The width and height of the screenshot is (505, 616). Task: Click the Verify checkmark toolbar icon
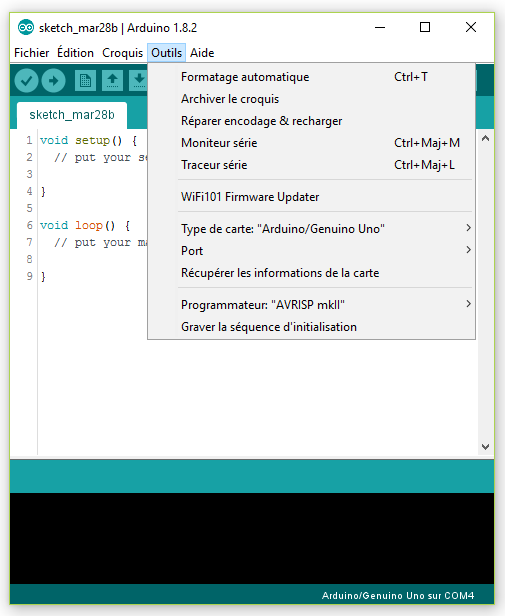coord(26,81)
